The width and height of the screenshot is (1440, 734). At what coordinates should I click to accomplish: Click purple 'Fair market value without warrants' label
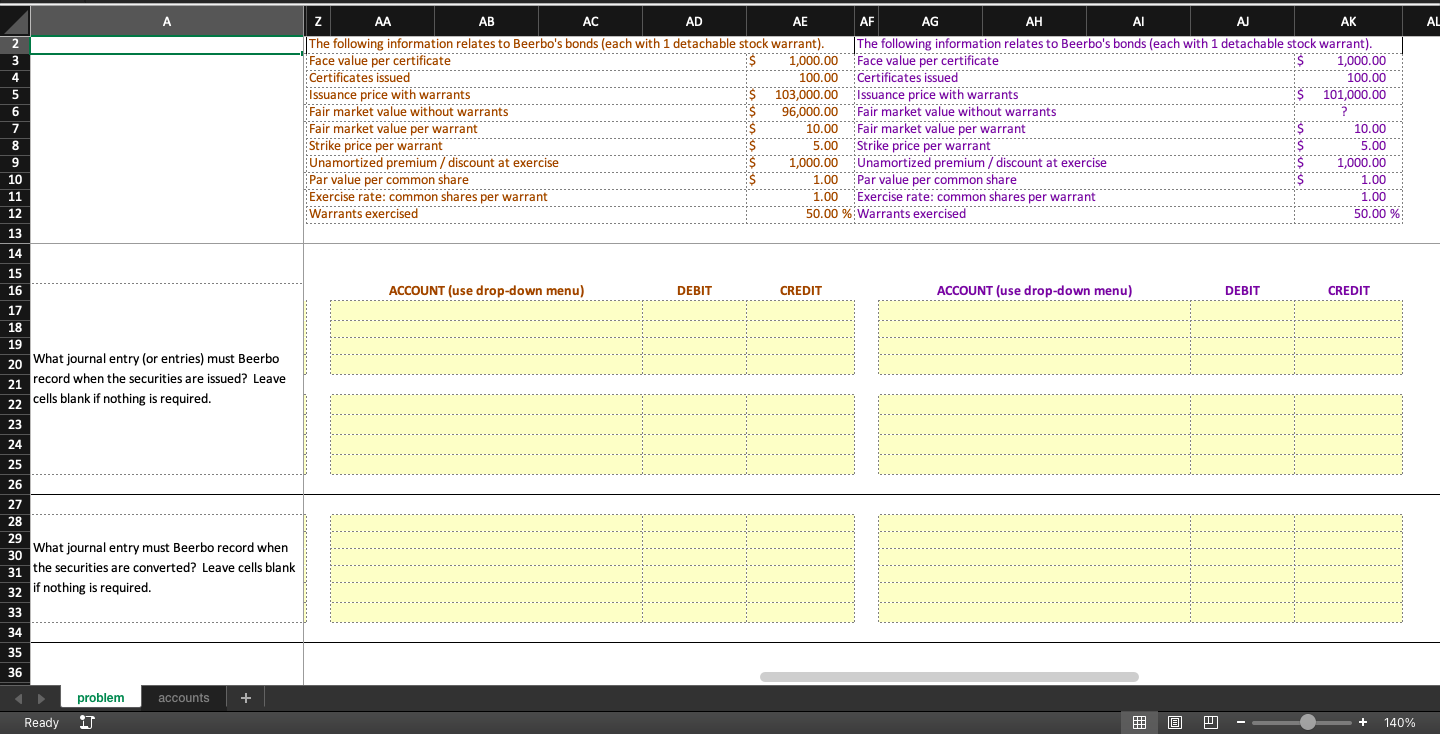click(x=956, y=111)
